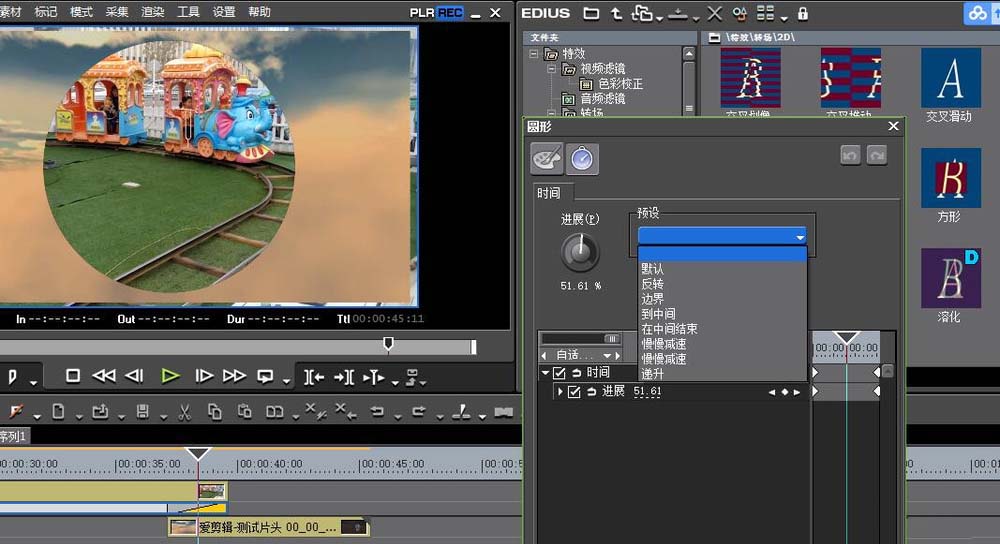Click the Cut scissors icon in timeline toolbar
Screen dimensions: 1000x544
[x=184, y=413]
